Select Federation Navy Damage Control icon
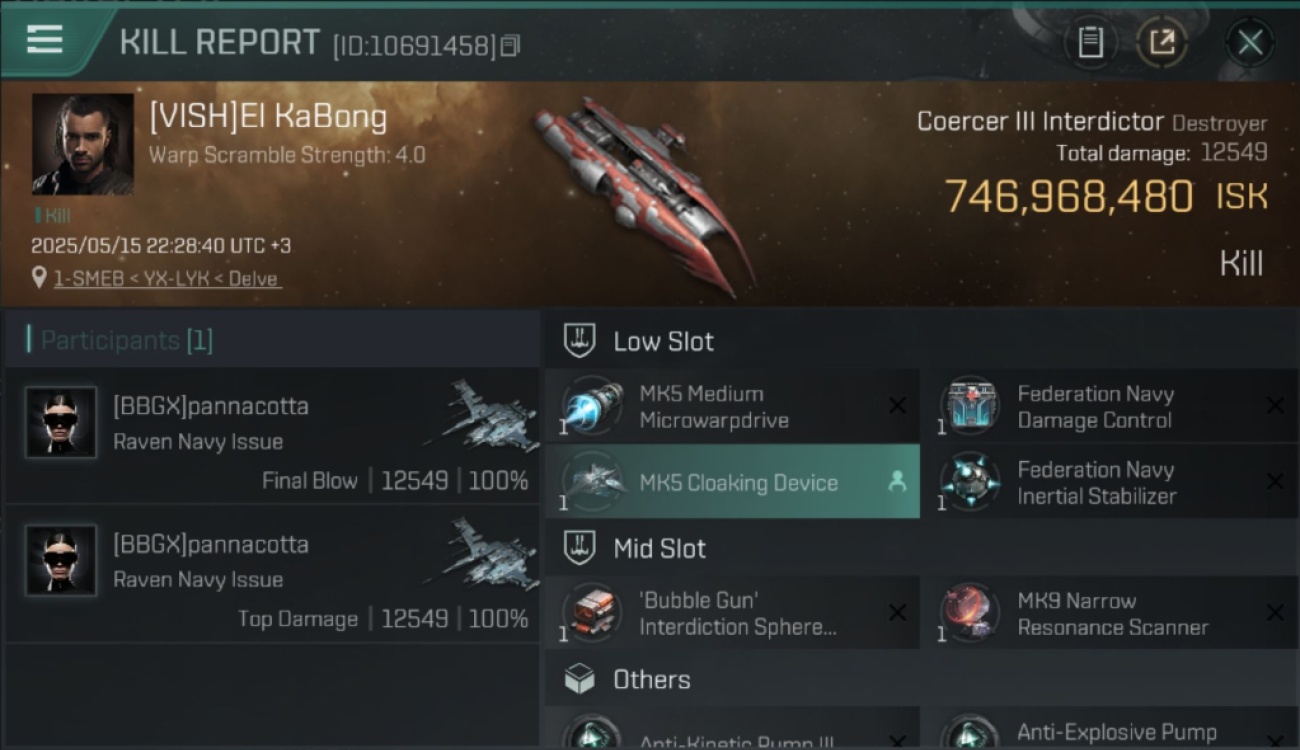This screenshot has width=1300, height=750. (970, 407)
